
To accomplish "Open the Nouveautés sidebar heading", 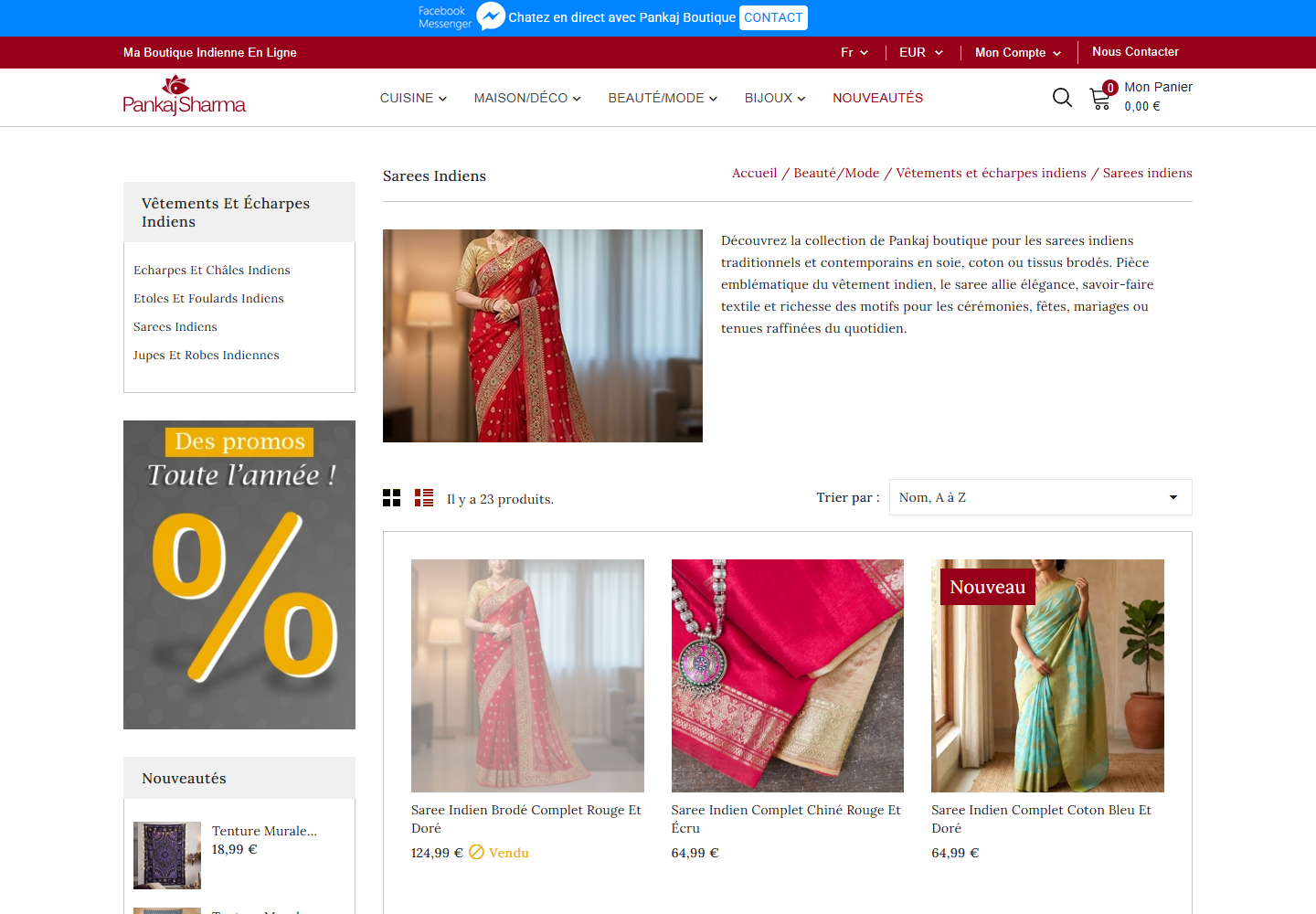I will click(x=184, y=778).
